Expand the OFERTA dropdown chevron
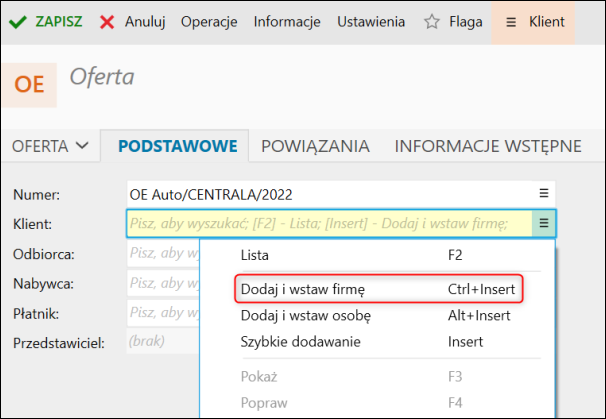Screen dimensions: 606x419 [82, 146]
